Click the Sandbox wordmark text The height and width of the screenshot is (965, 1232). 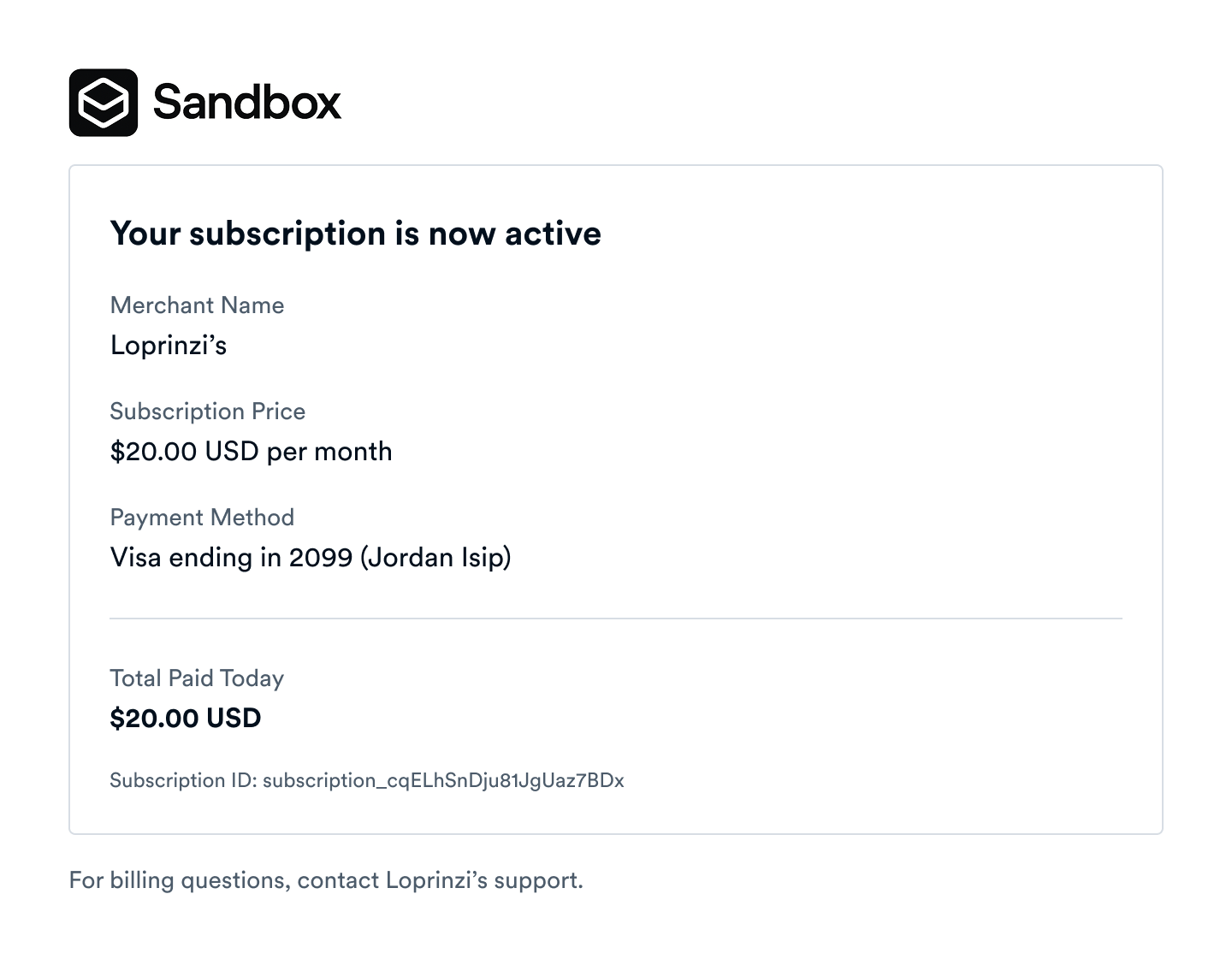click(x=246, y=103)
